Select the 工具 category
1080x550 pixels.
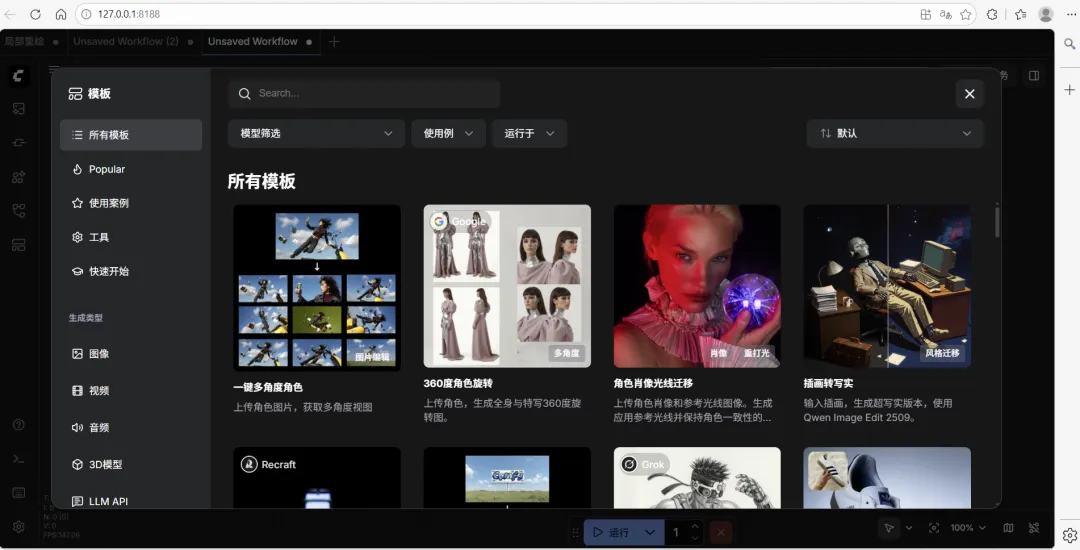pyautogui.click(x=131, y=237)
